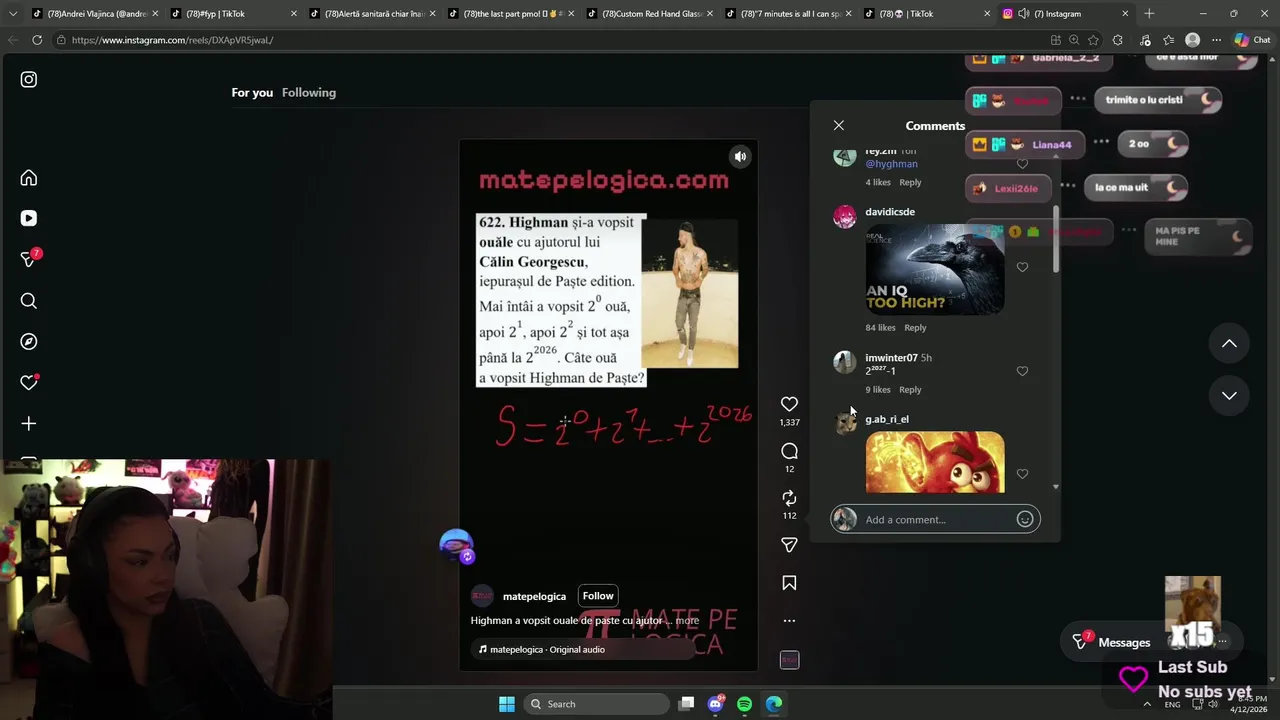Go to the next reel with the down arrow

pos(1229,396)
